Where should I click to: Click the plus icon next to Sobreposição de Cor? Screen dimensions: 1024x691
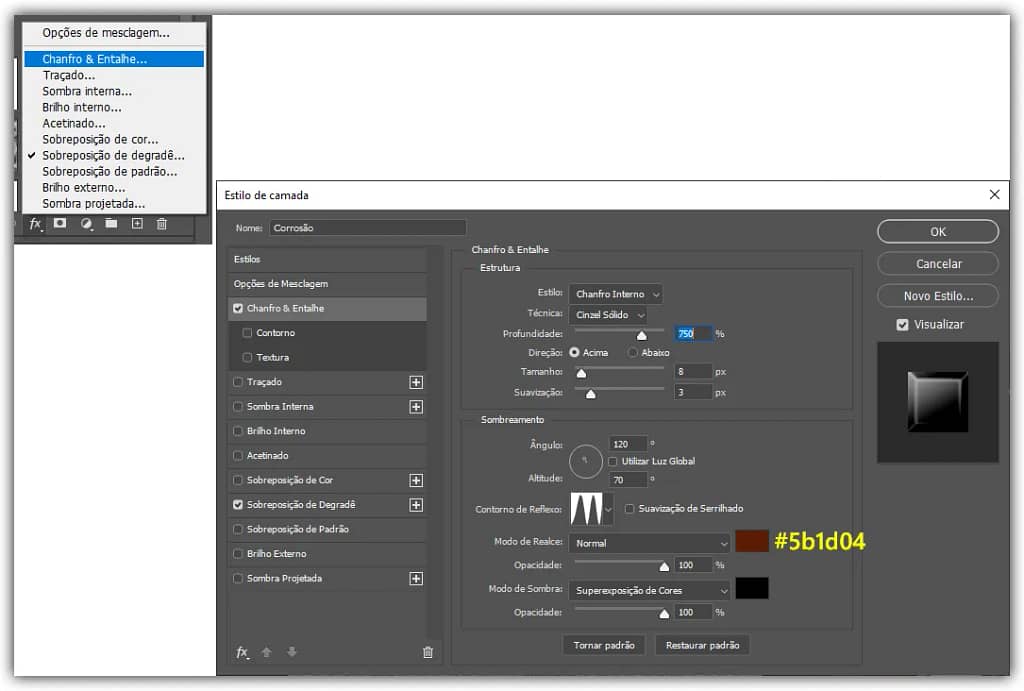[x=416, y=481]
